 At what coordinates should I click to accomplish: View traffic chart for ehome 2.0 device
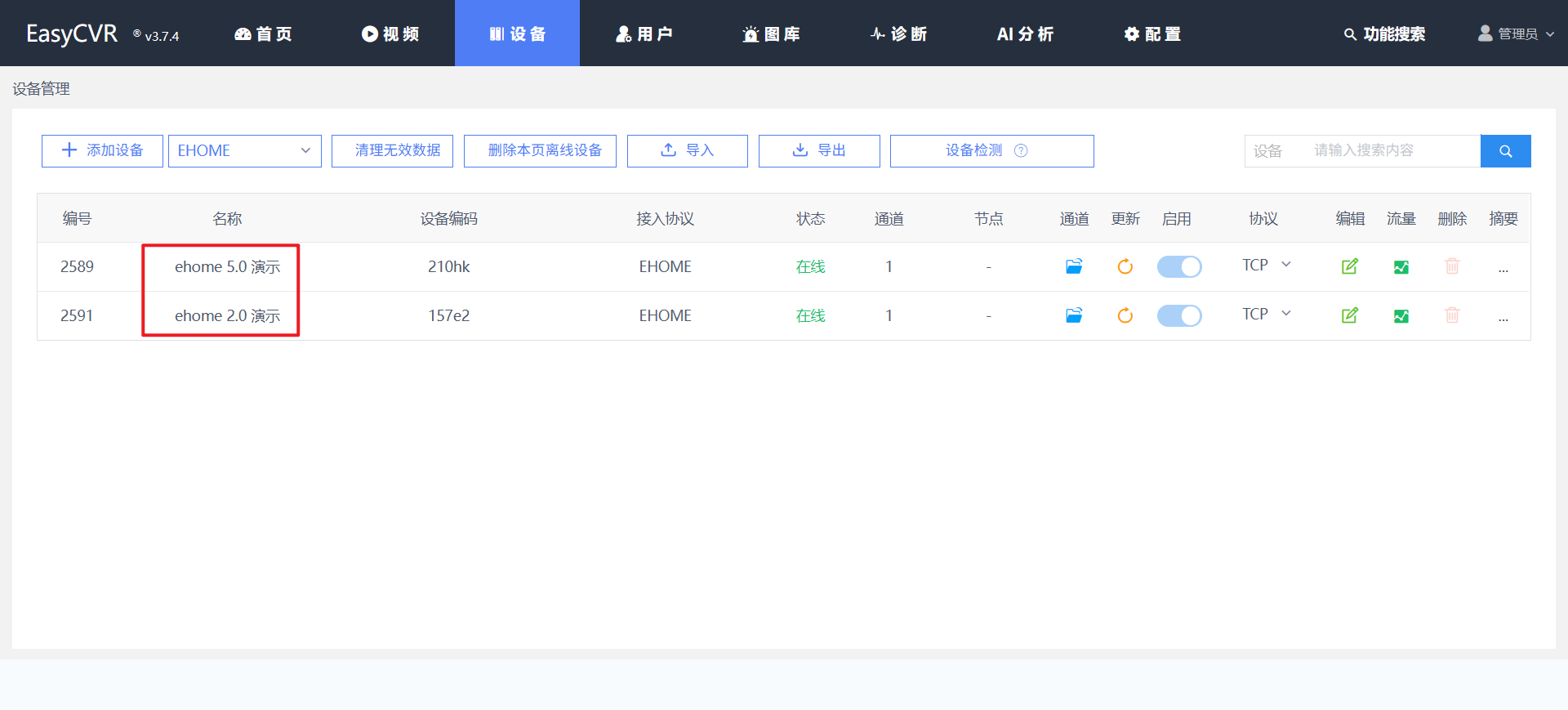click(1401, 316)
